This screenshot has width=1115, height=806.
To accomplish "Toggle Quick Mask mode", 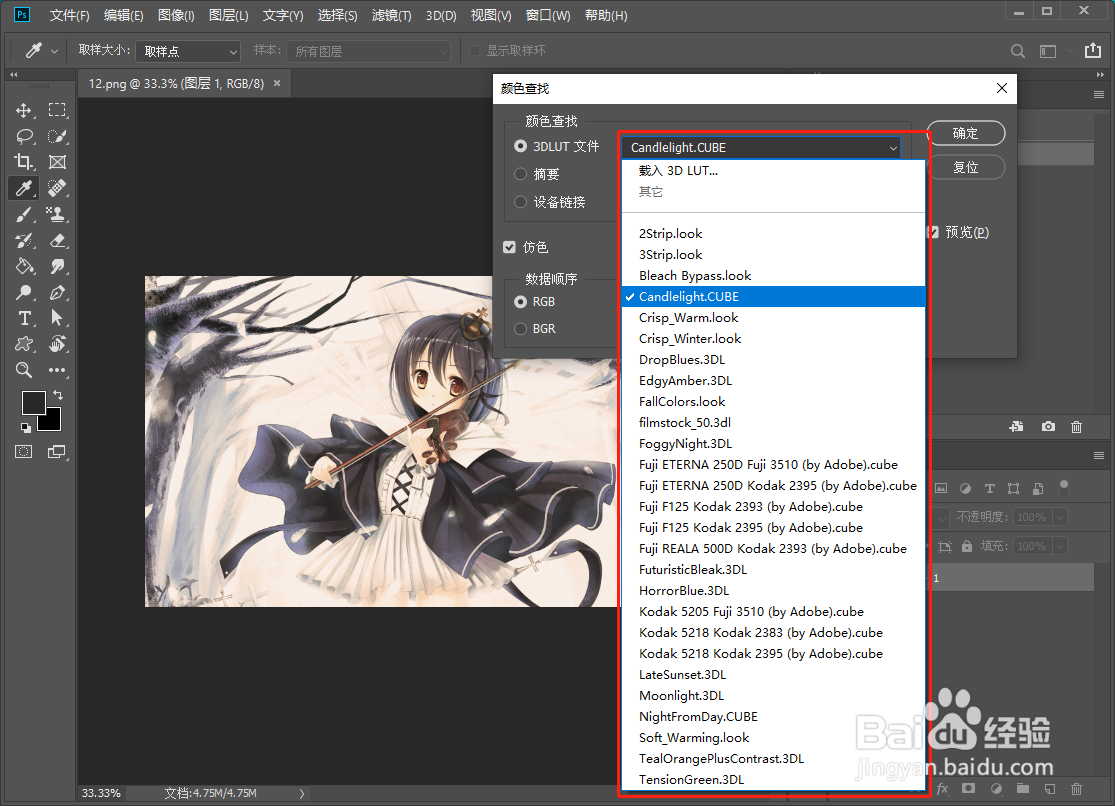I will [23, 452].
